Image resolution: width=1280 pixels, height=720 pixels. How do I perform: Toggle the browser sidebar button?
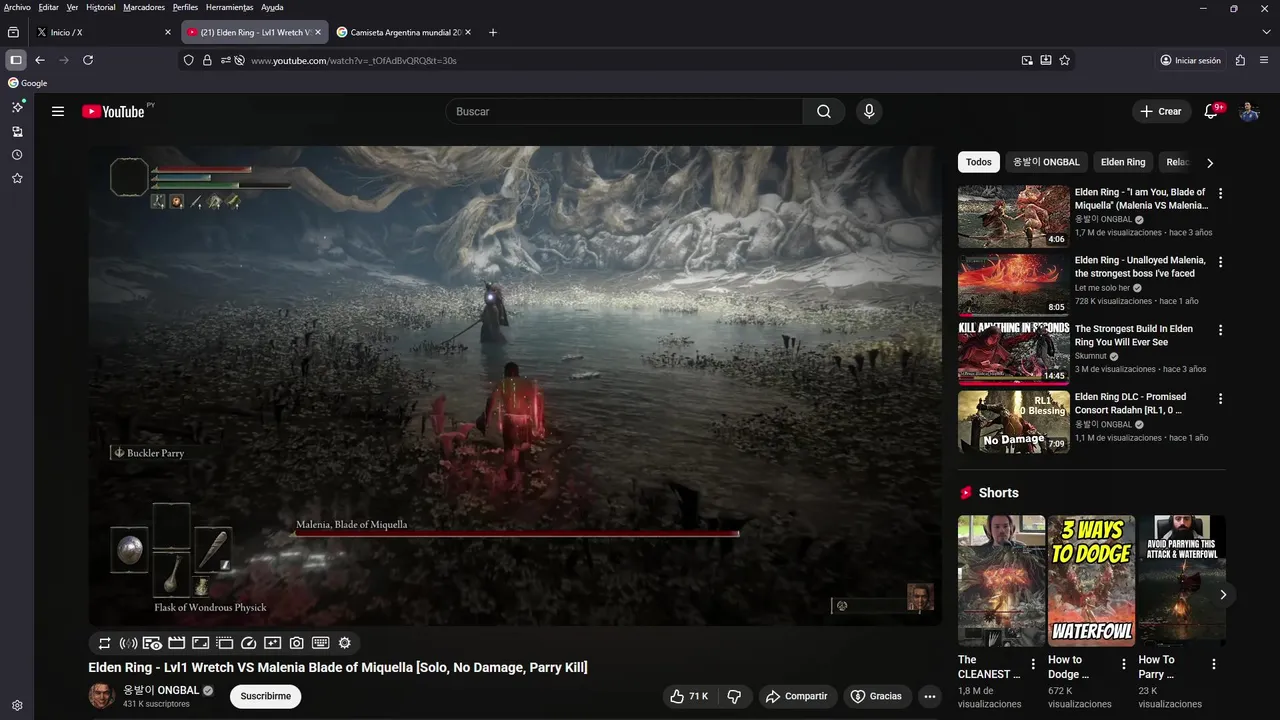(x=15, y=60)
